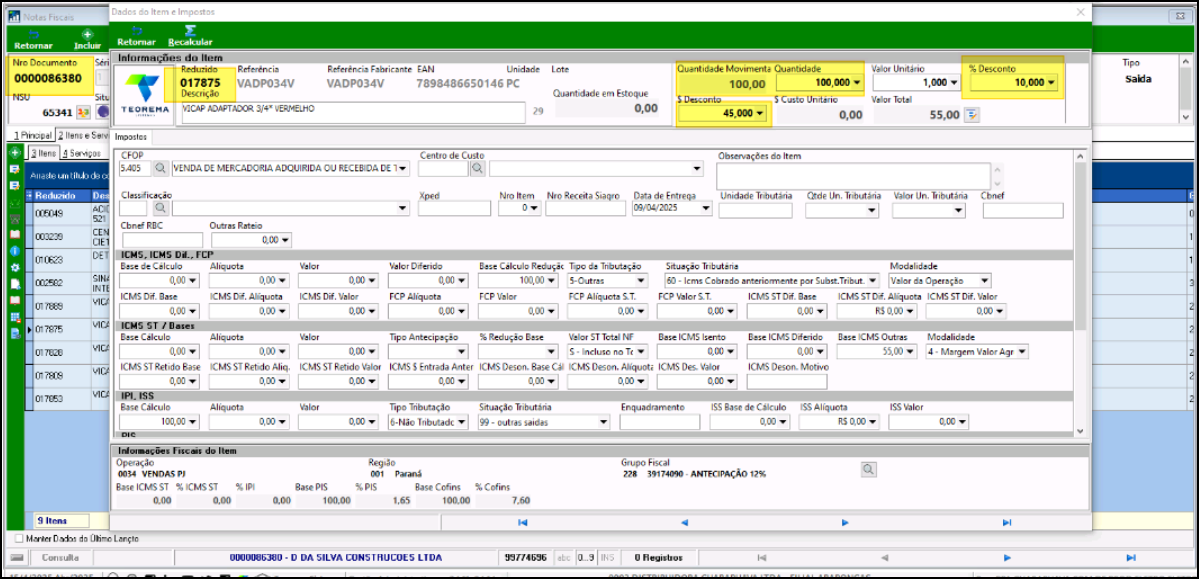This screenshot has width=1199, height=579.
Task: Click the Notas Fiscais window title icon
Action: pos(13,16)
